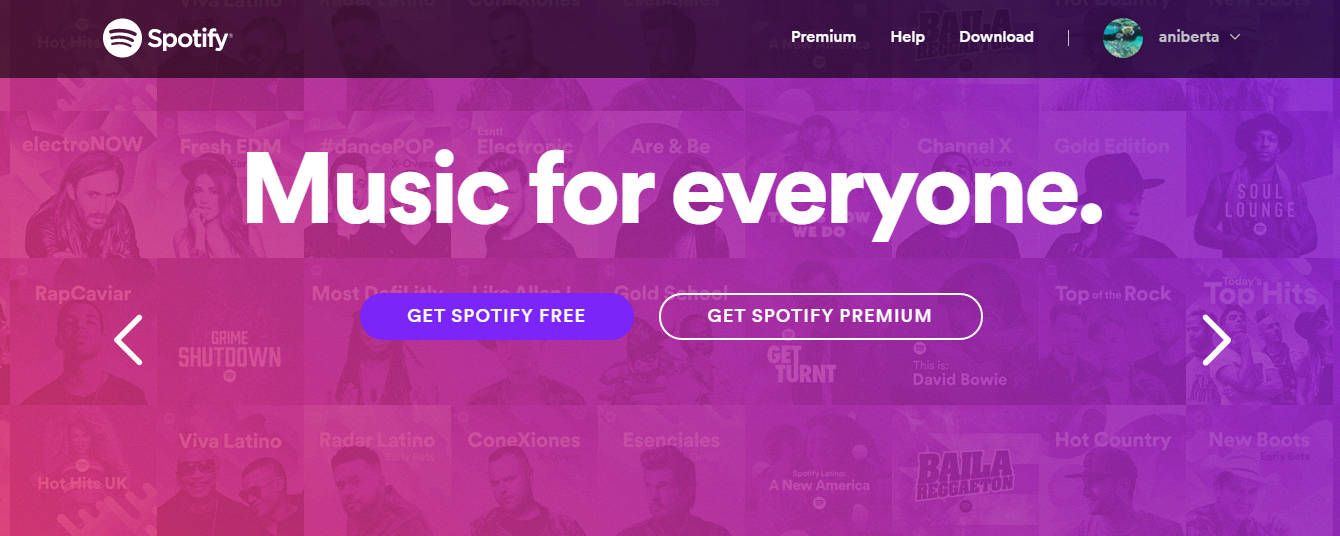Viewport: 1340px width, 536px height.
Task: Open the Download page link
Action: pos(996,37)
